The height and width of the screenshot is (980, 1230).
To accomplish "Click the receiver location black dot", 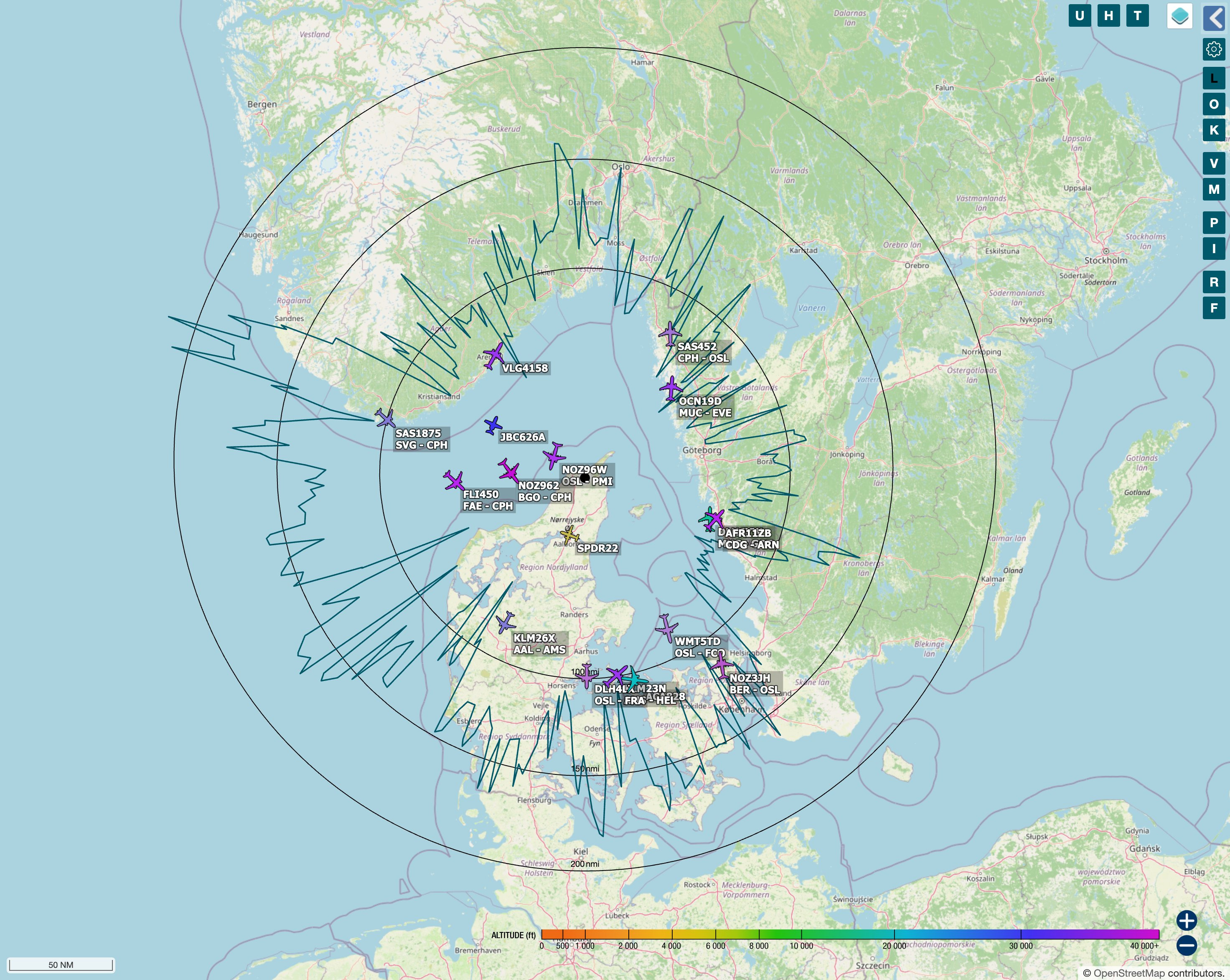I will tap(585, 477).
